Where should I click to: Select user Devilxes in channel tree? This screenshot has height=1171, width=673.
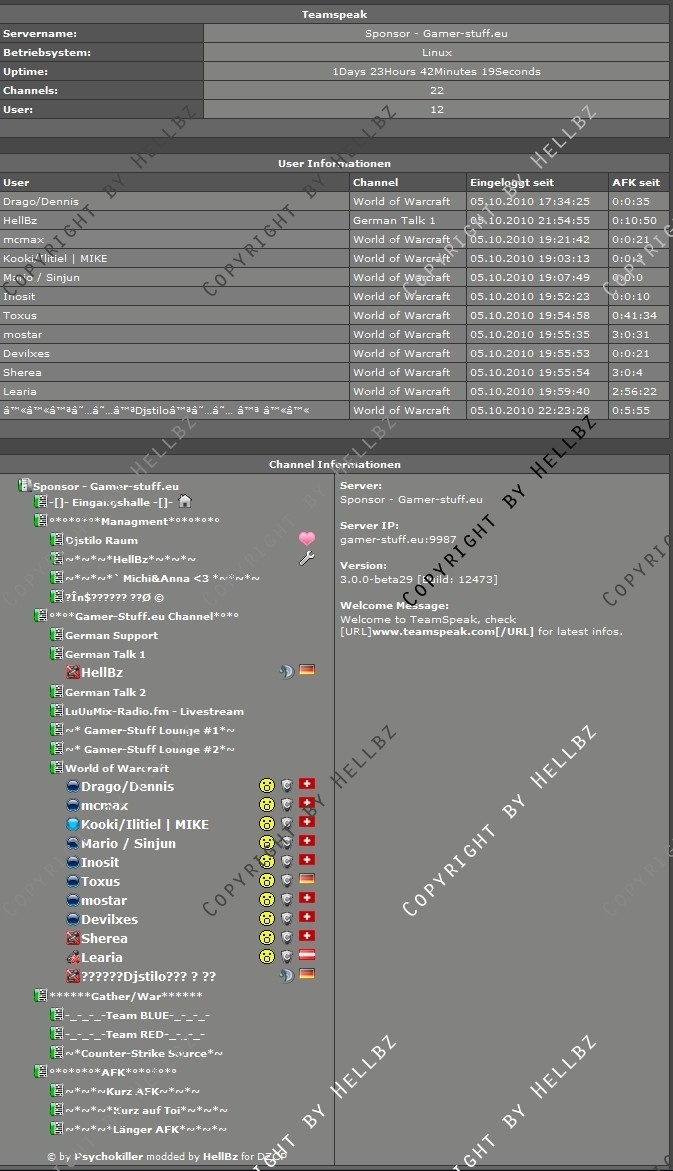tap(110, 919)
